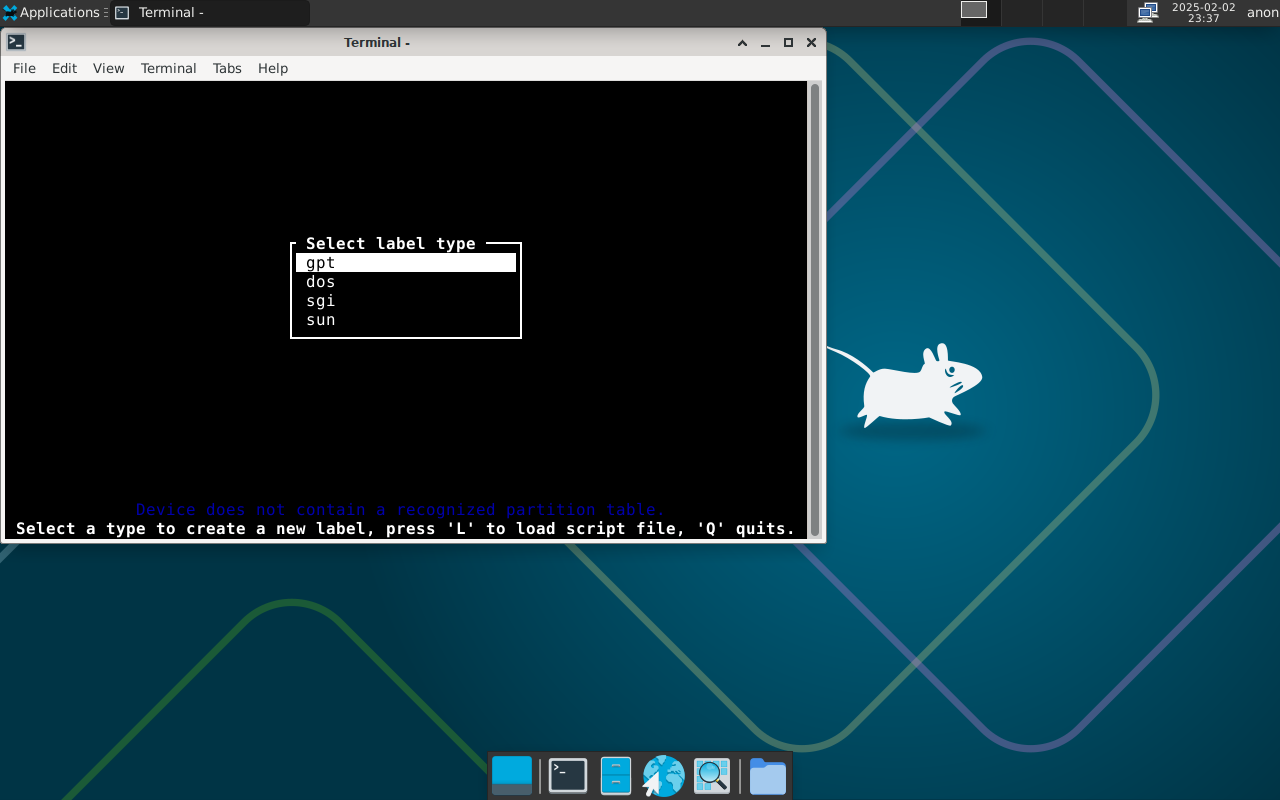Click the terminal vertical scrollbar
Viewport: 1280px width, 800px height.
(x=815, y=310)
